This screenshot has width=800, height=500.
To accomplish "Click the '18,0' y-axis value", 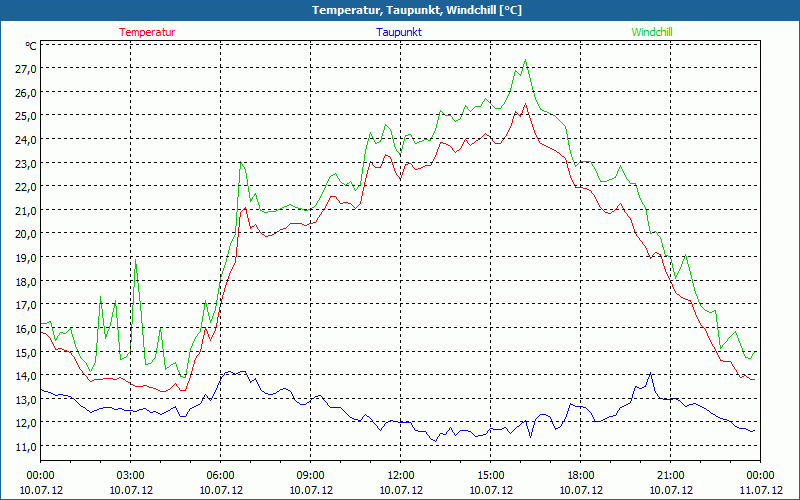I will (x=26, y=281).
